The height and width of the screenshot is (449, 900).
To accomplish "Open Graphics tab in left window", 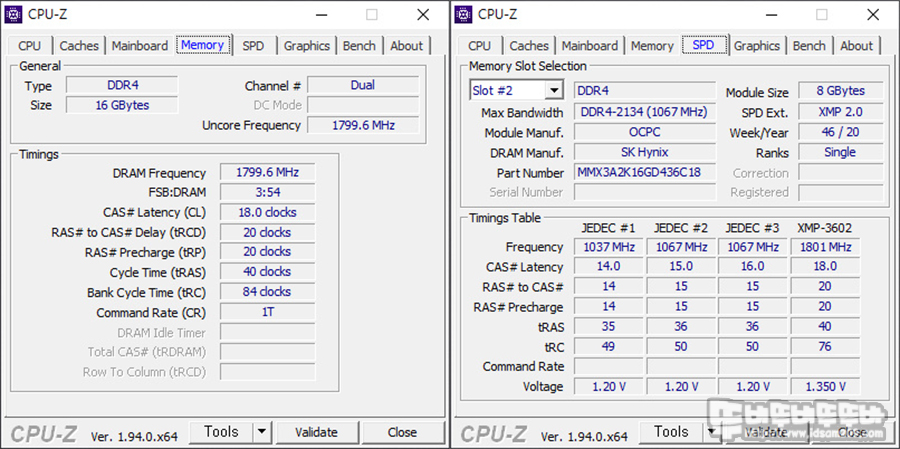I will (307, 46).
